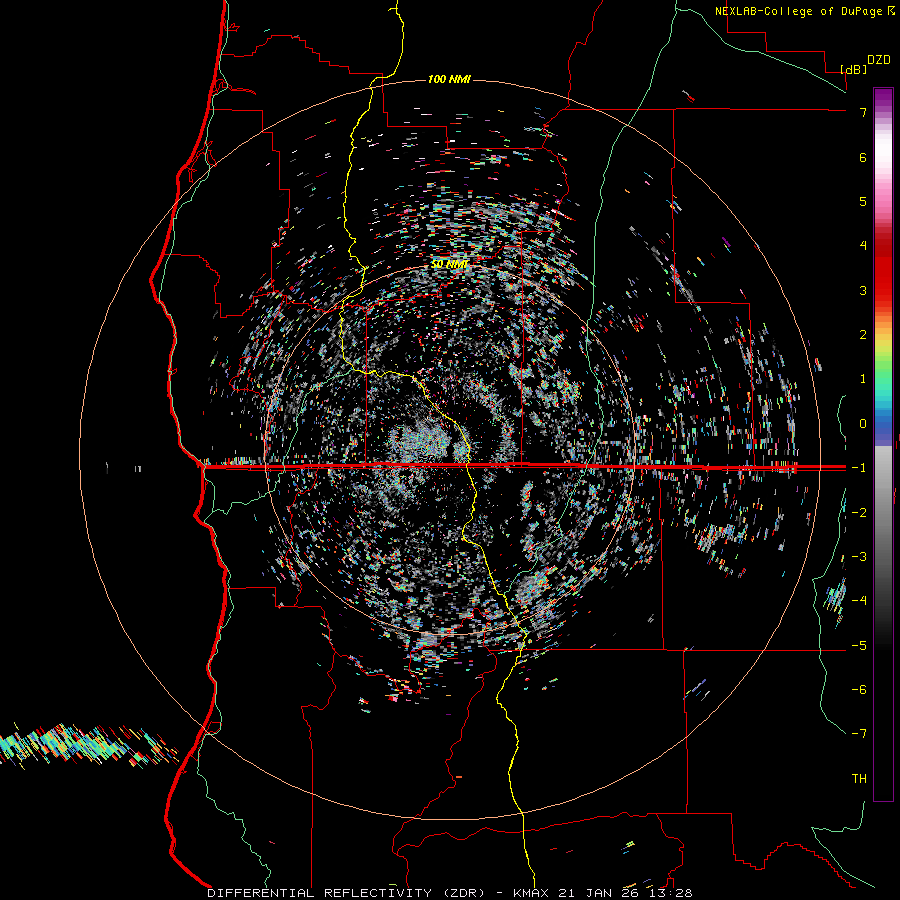
Task: Click the 1 value on the scale
Action: (863, 379)
